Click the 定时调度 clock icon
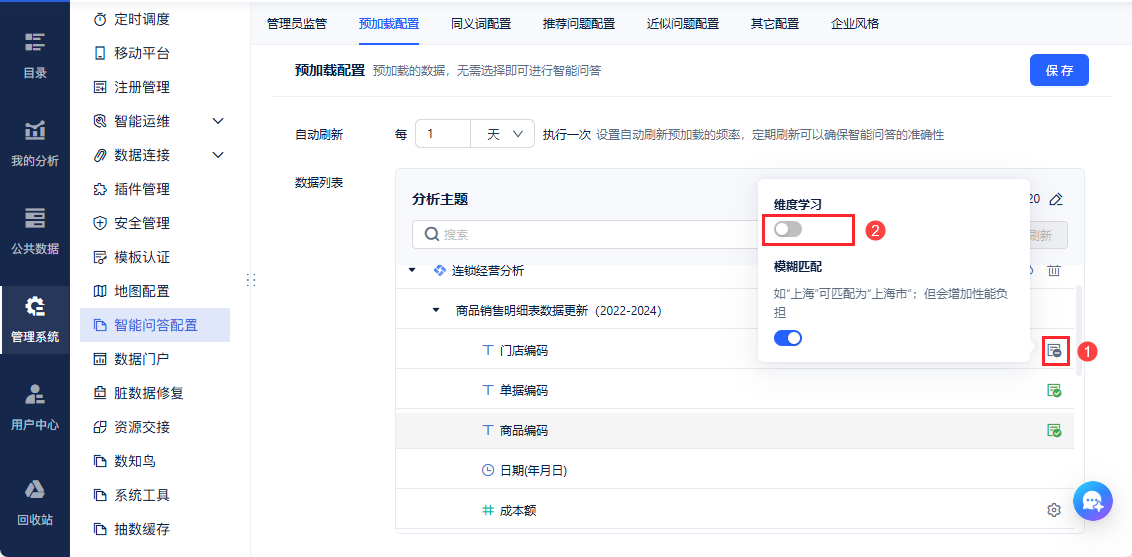The height and width of the screenshot is (557, 1132). tap(100, 19)
